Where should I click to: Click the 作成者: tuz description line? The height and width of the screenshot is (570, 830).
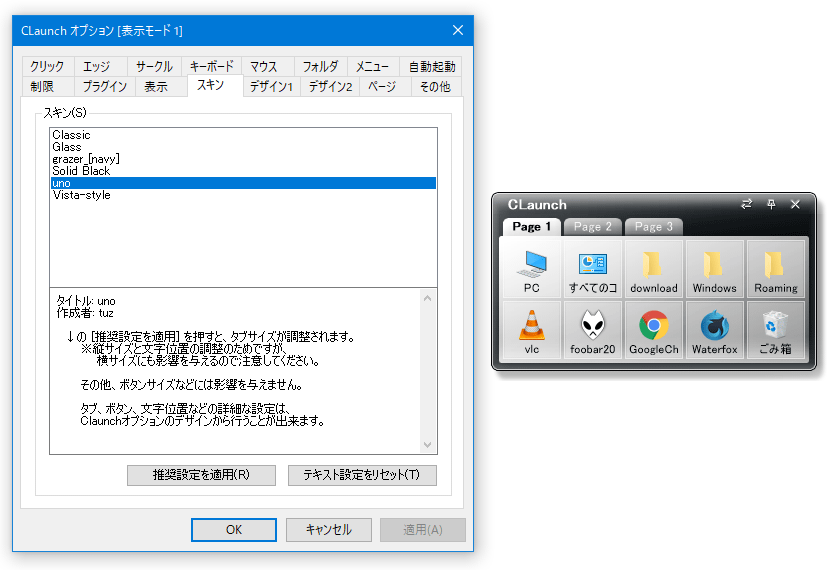click(85, 313)
